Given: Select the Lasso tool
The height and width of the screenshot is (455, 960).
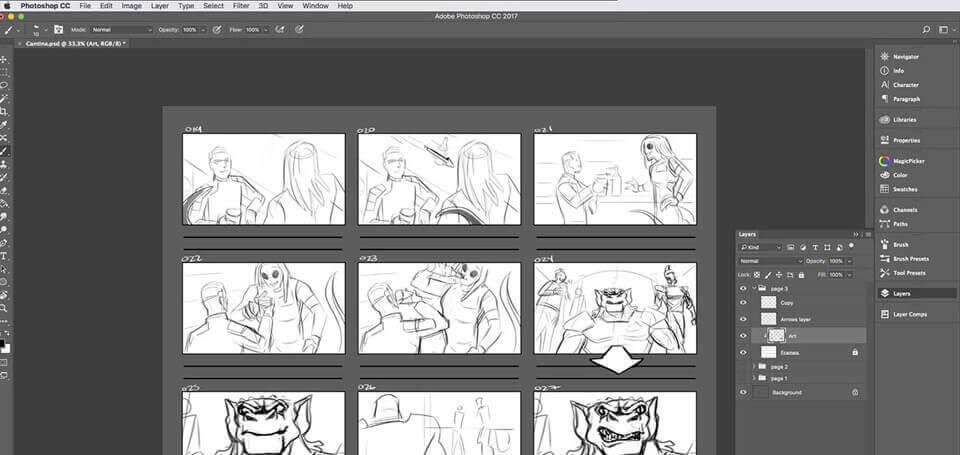Looking at the screenshot, I should (x=4, y=84).
